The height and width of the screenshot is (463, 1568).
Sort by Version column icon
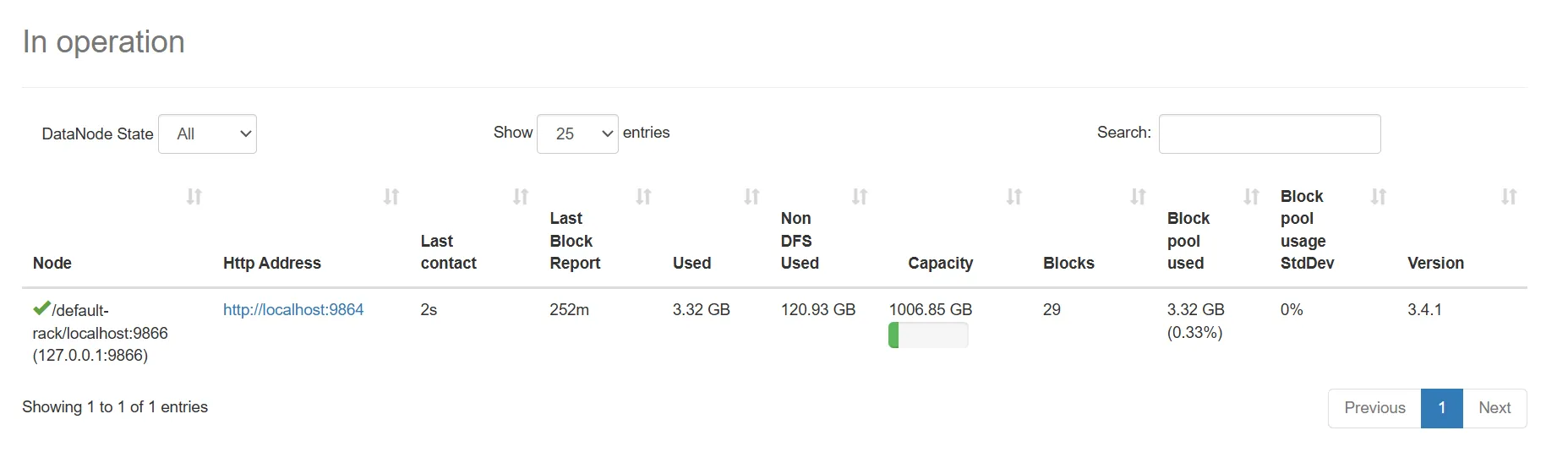point(1508,197)
